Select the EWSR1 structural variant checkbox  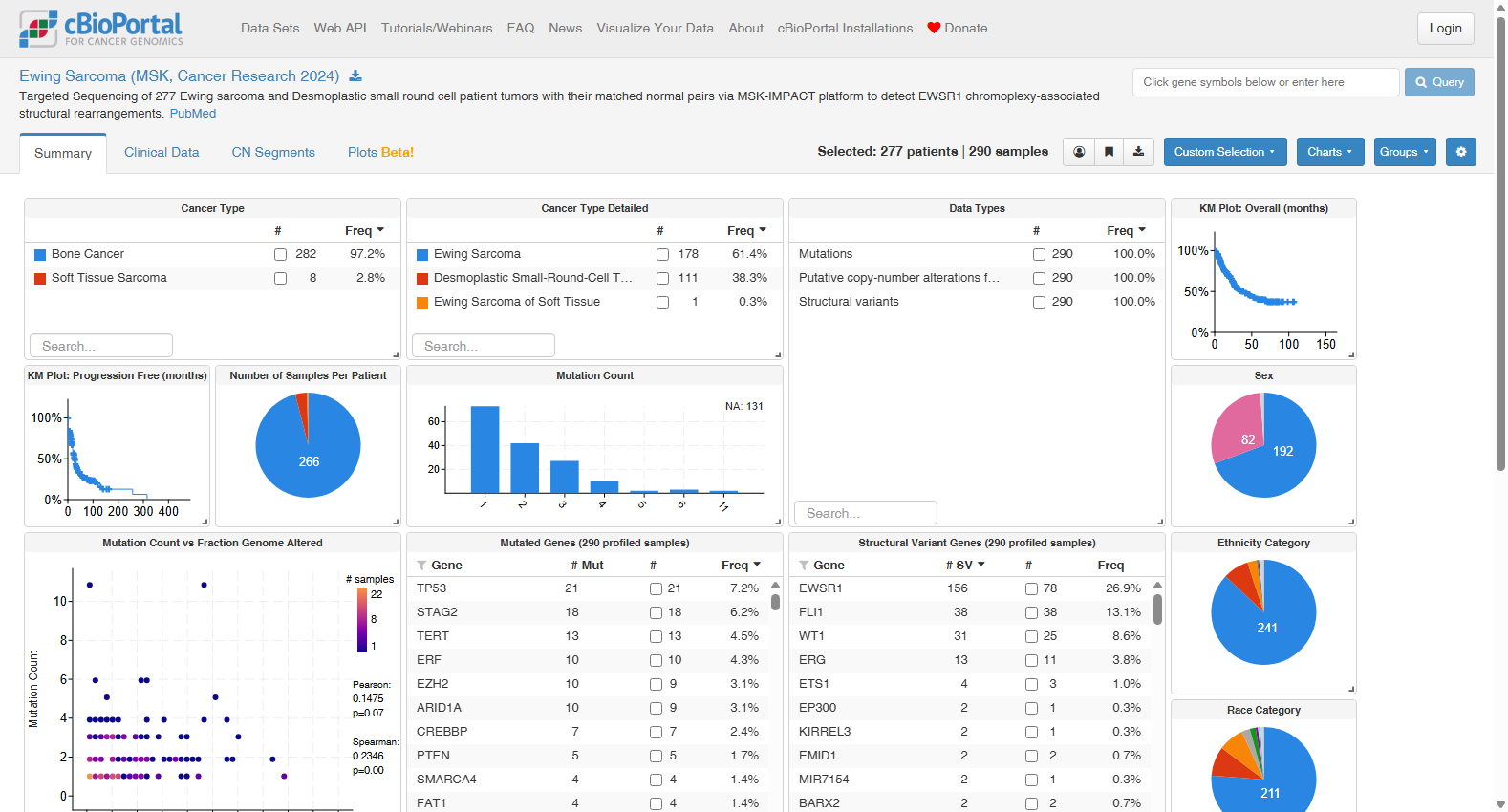tap(1031, 588)
